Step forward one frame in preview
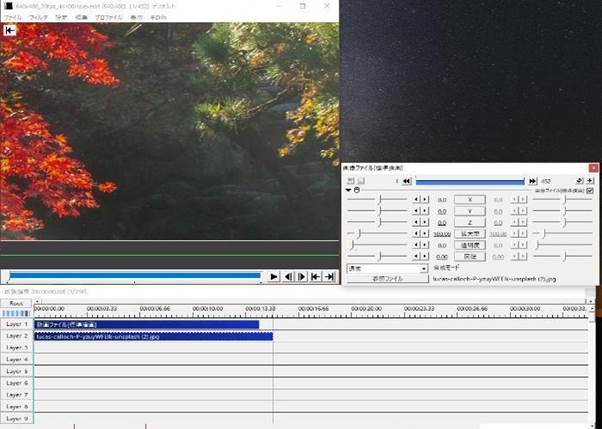Image resolution: width=602 pixels, height=429 pixels. [301, 276]
